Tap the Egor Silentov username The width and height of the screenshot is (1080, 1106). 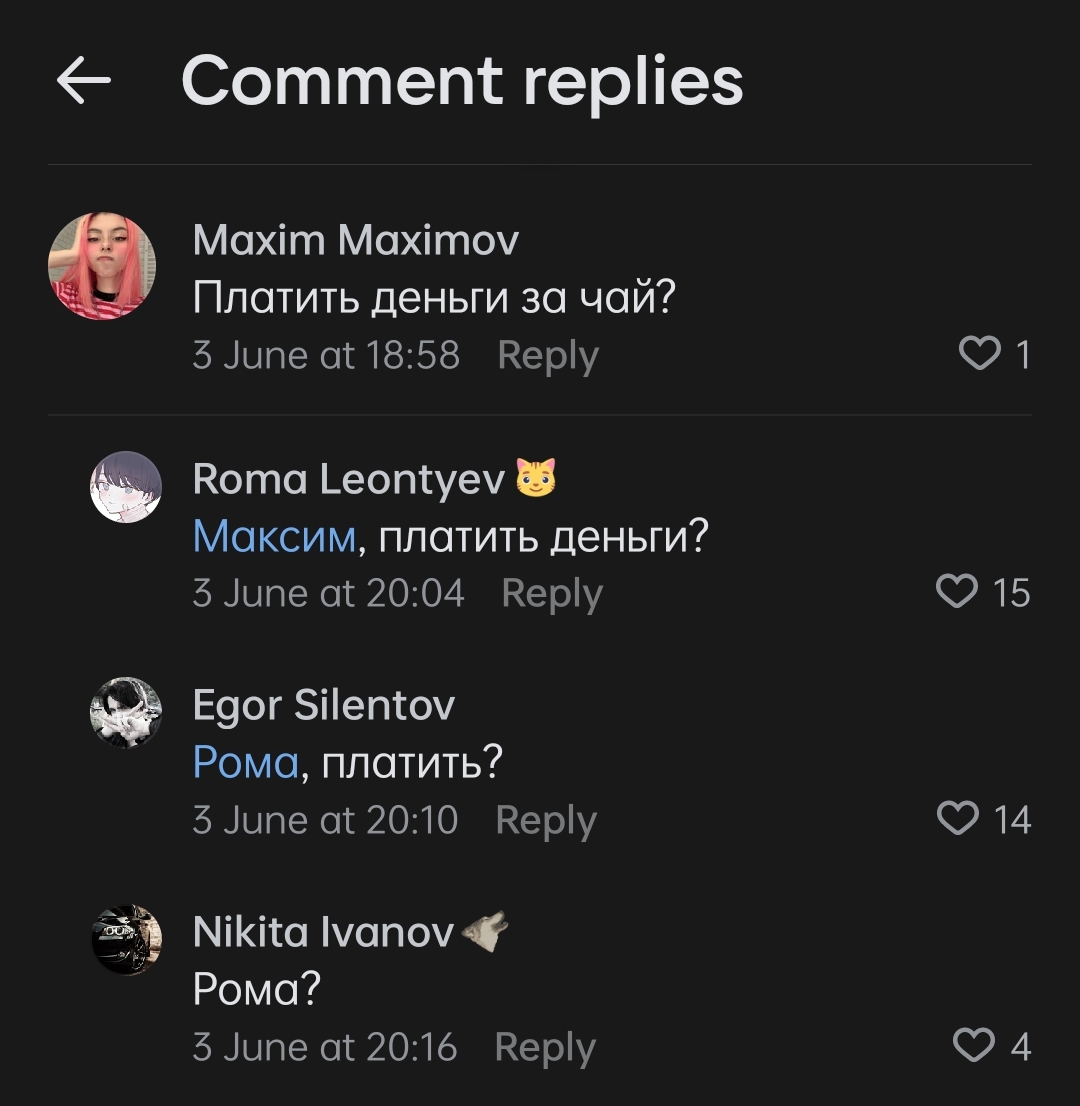pos(324,706)
